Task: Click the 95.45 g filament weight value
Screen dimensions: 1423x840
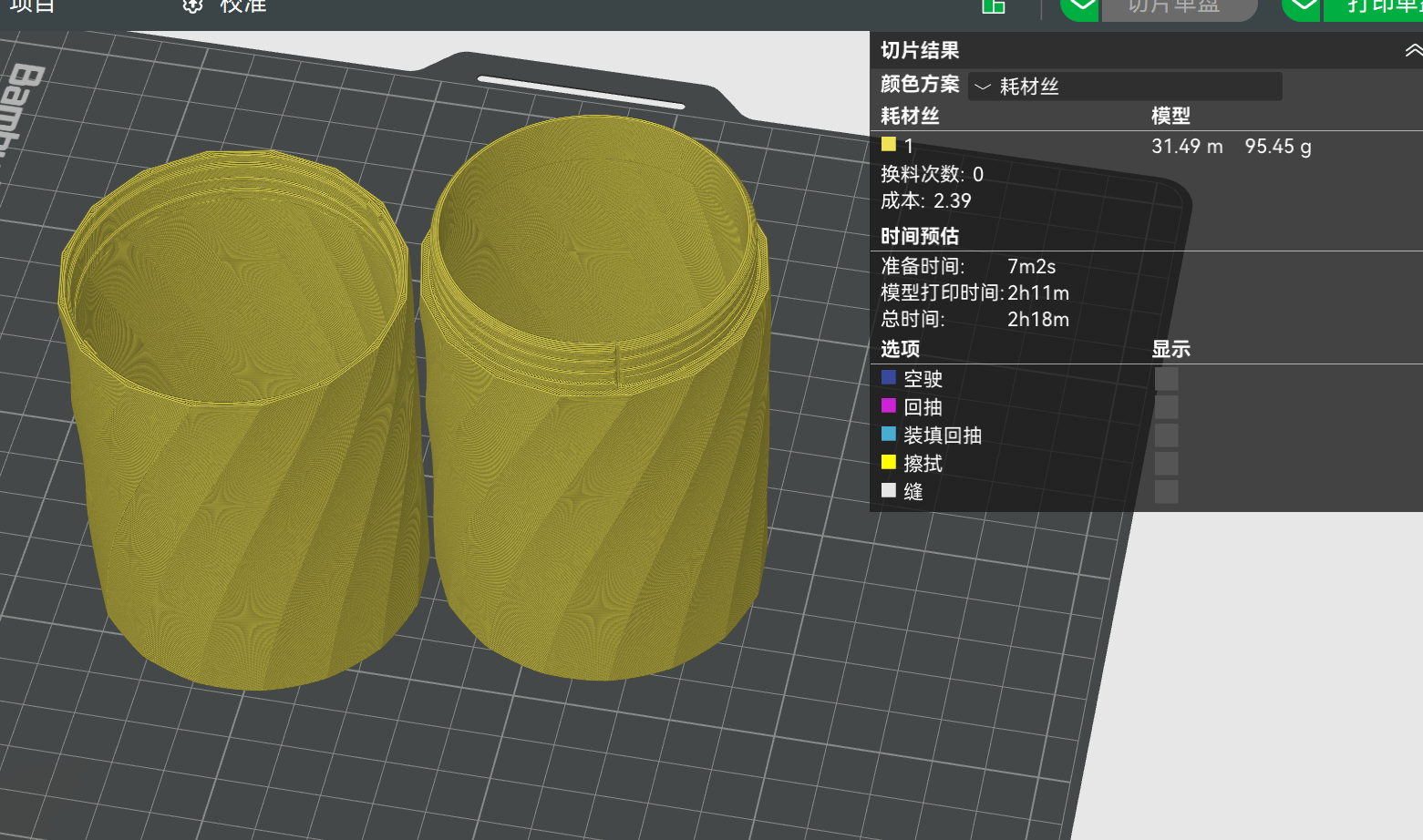Action: tap(1278, 147)
